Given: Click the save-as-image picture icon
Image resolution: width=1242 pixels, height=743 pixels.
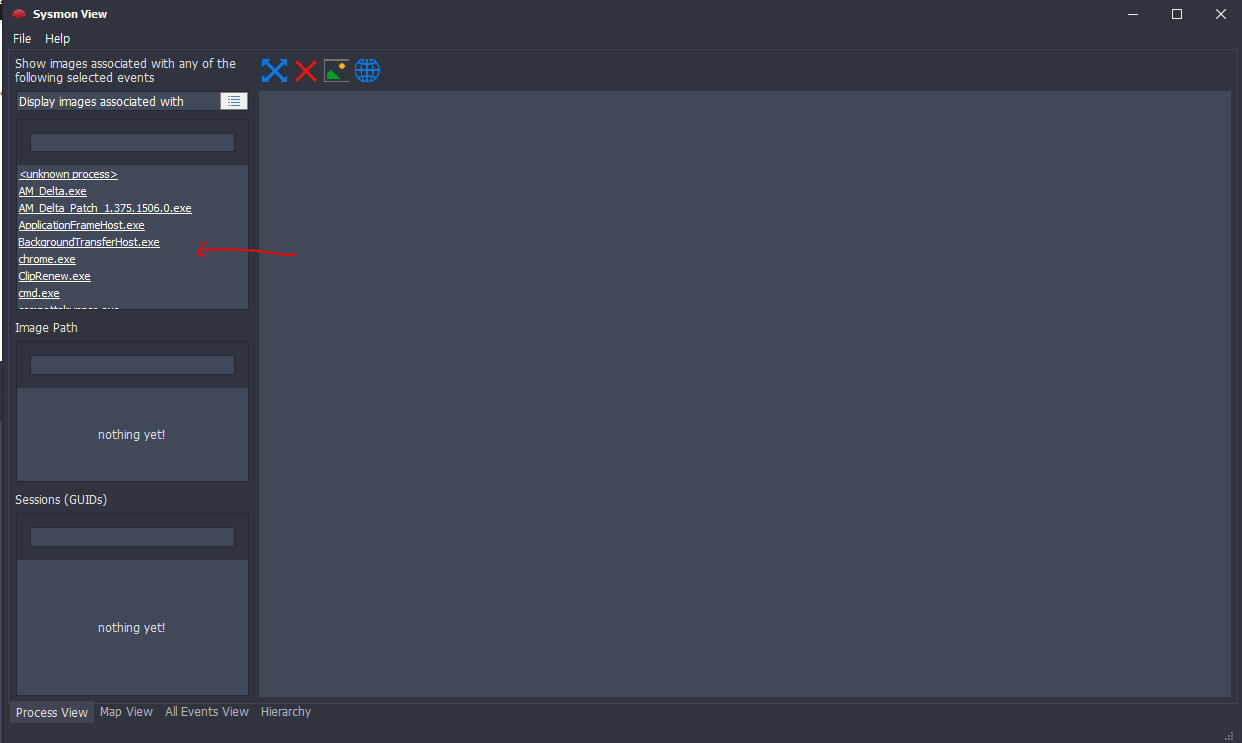Looking at the screenshot, I should tap(337, 70).
